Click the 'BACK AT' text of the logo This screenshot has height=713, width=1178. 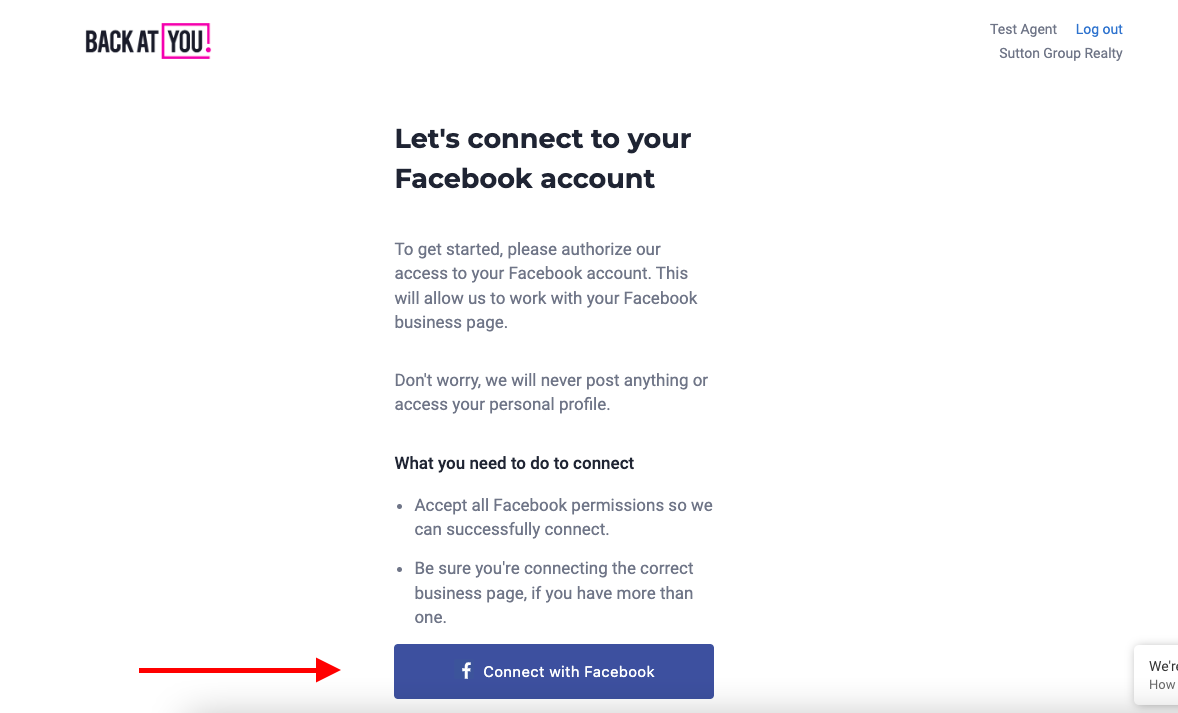pyautogui.click(x=121, y=42)
